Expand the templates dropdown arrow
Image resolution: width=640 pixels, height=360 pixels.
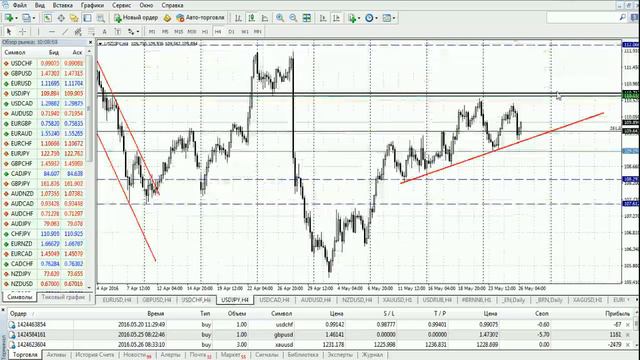point(394,18)
